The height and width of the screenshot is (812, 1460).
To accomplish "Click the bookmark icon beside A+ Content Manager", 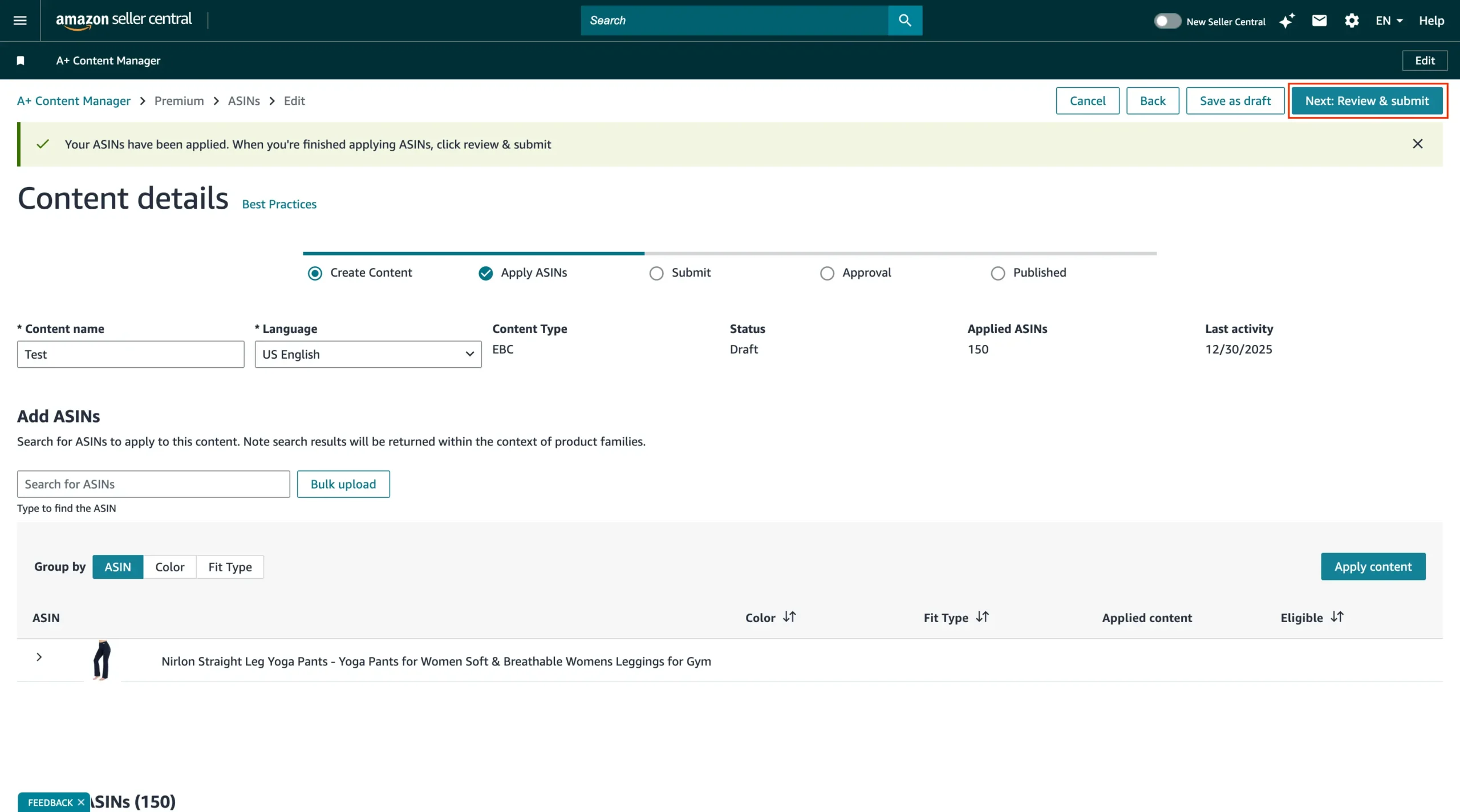I will 21,60.
